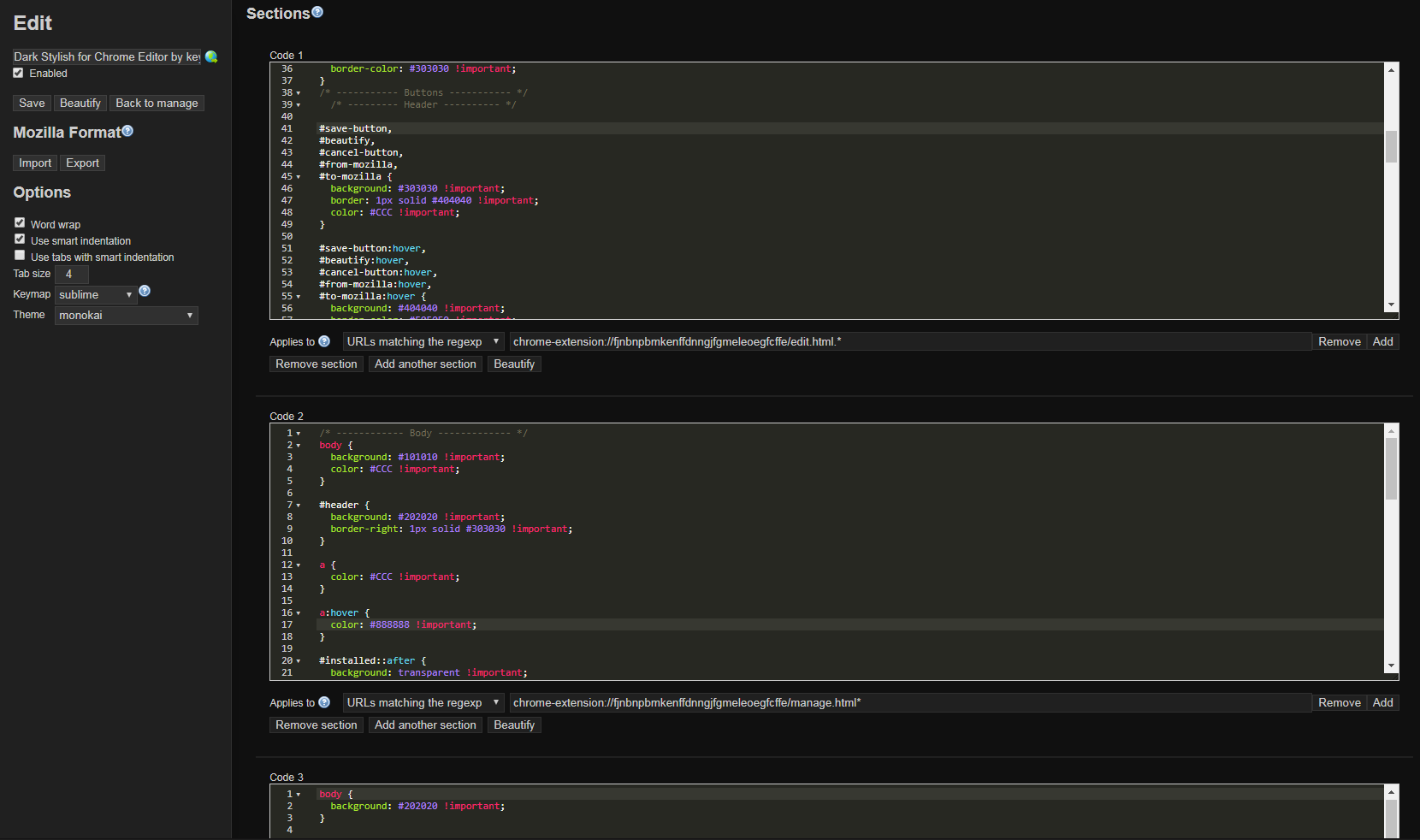Click the Tab size input field
The width and height of the screenshot is (1420, 840).
click(71, 274)
